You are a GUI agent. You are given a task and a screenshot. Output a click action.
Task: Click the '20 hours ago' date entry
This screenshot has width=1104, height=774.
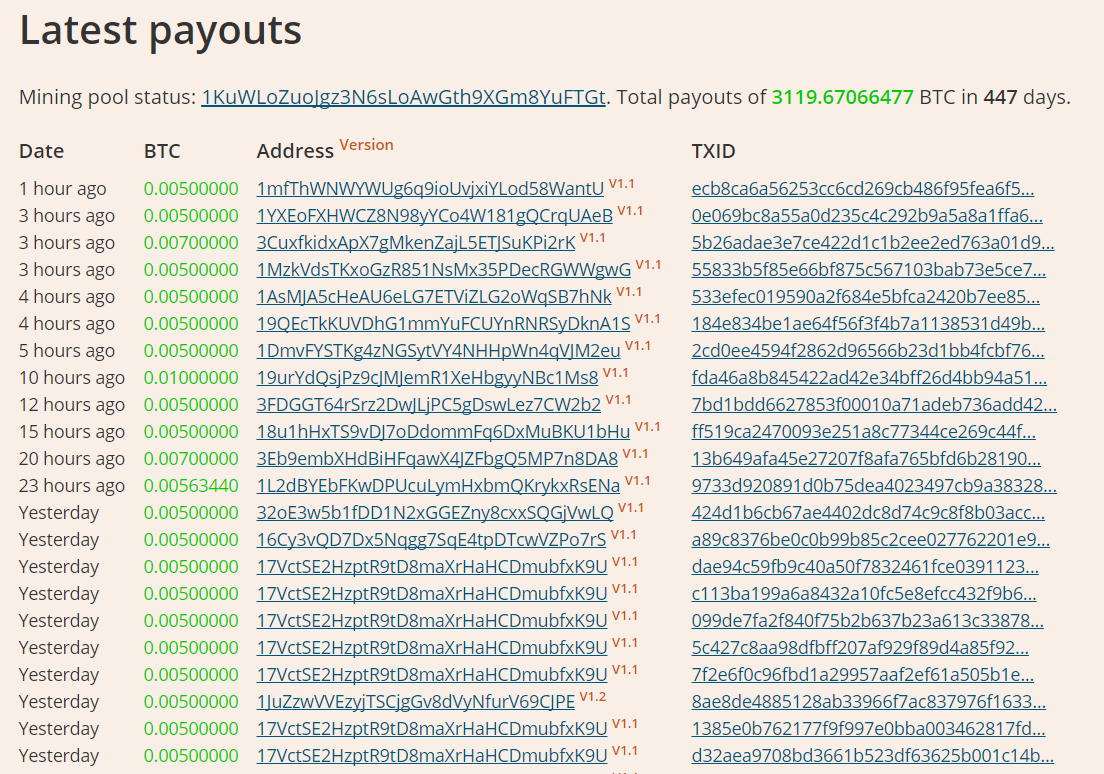[72, 458]
